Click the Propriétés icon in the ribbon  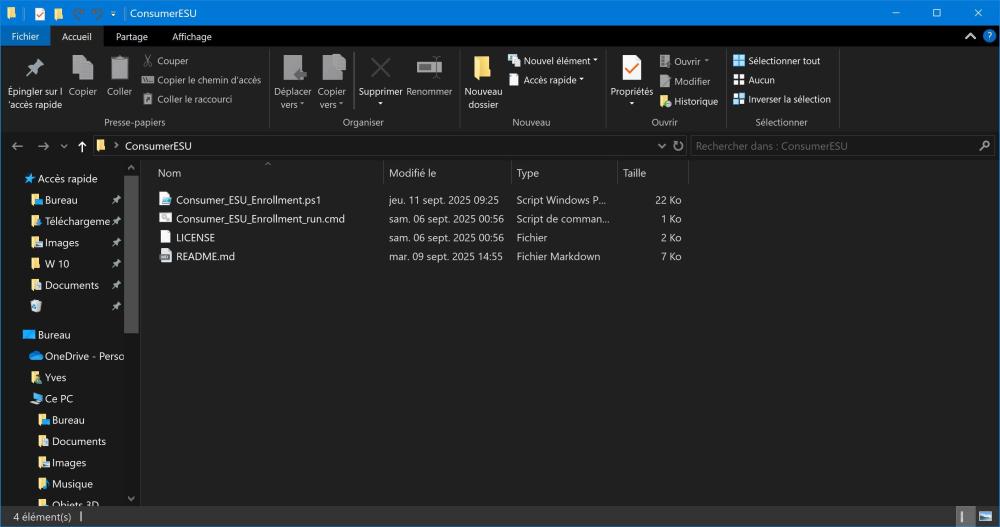631,70
